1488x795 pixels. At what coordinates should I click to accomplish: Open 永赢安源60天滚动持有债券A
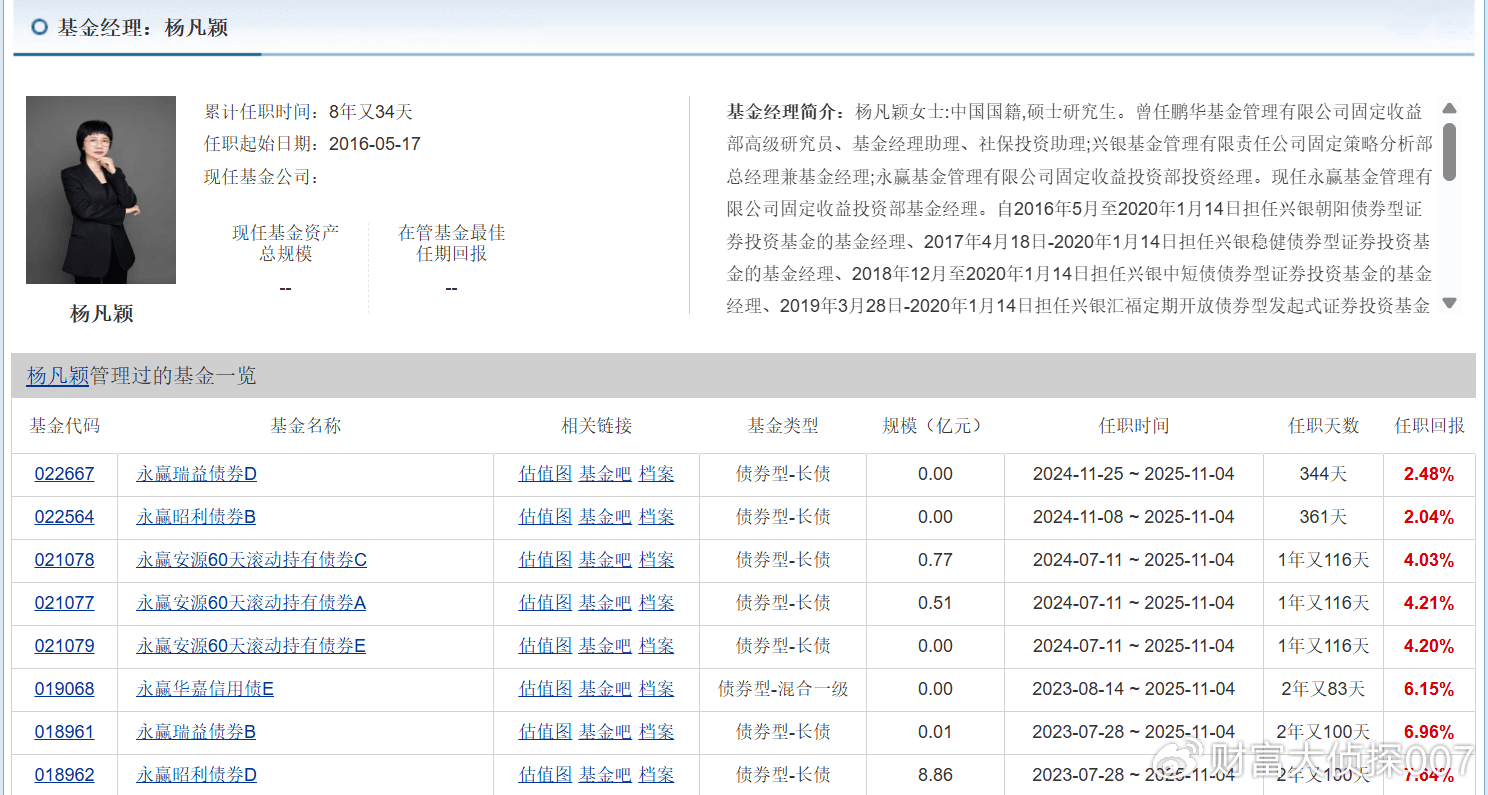[x=251, y=603]
